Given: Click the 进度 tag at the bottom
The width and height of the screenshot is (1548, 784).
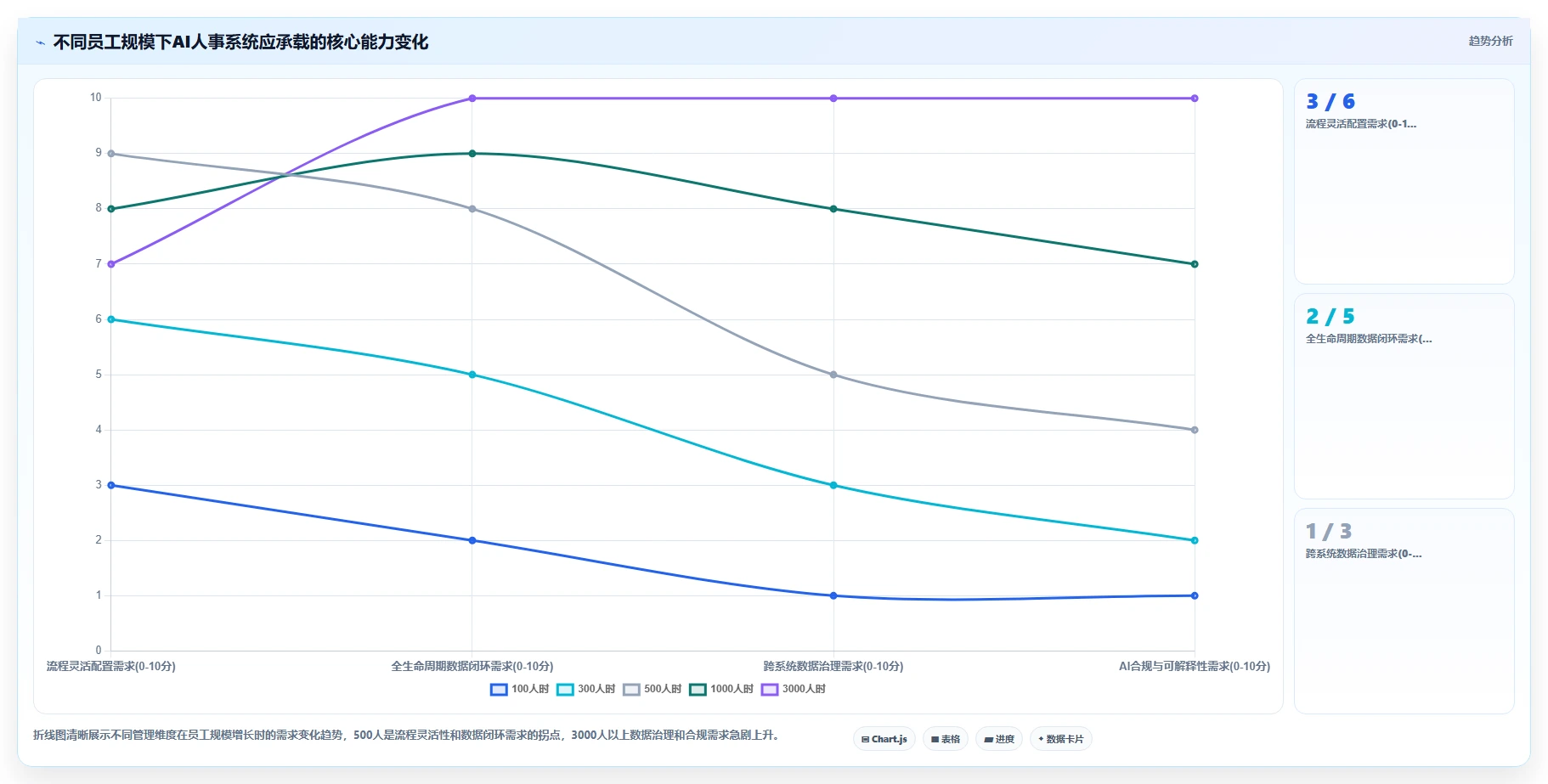Looking at the screenshot, I should 999,739.
